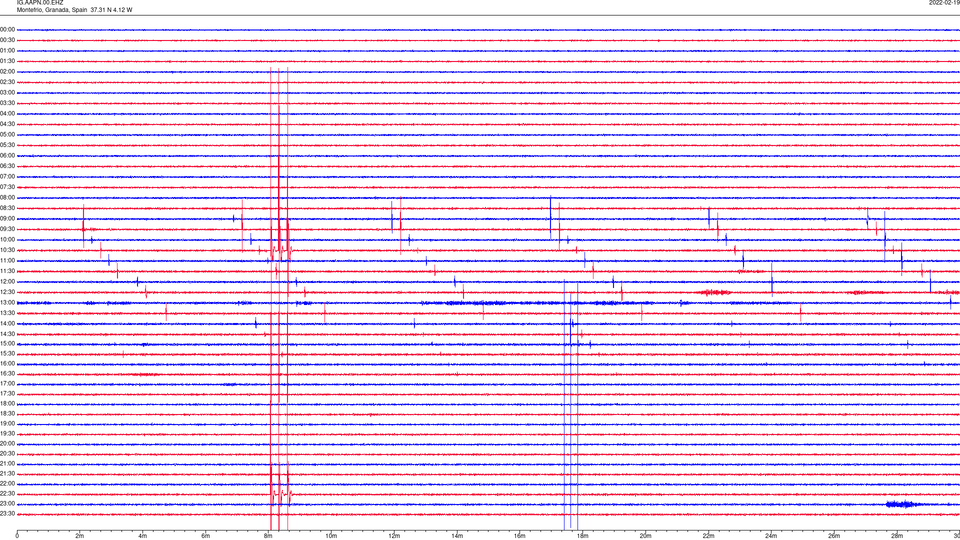Select the 08:30 time row label
Viewport: 960px width, 540px height.
click(x=7, y=208)
